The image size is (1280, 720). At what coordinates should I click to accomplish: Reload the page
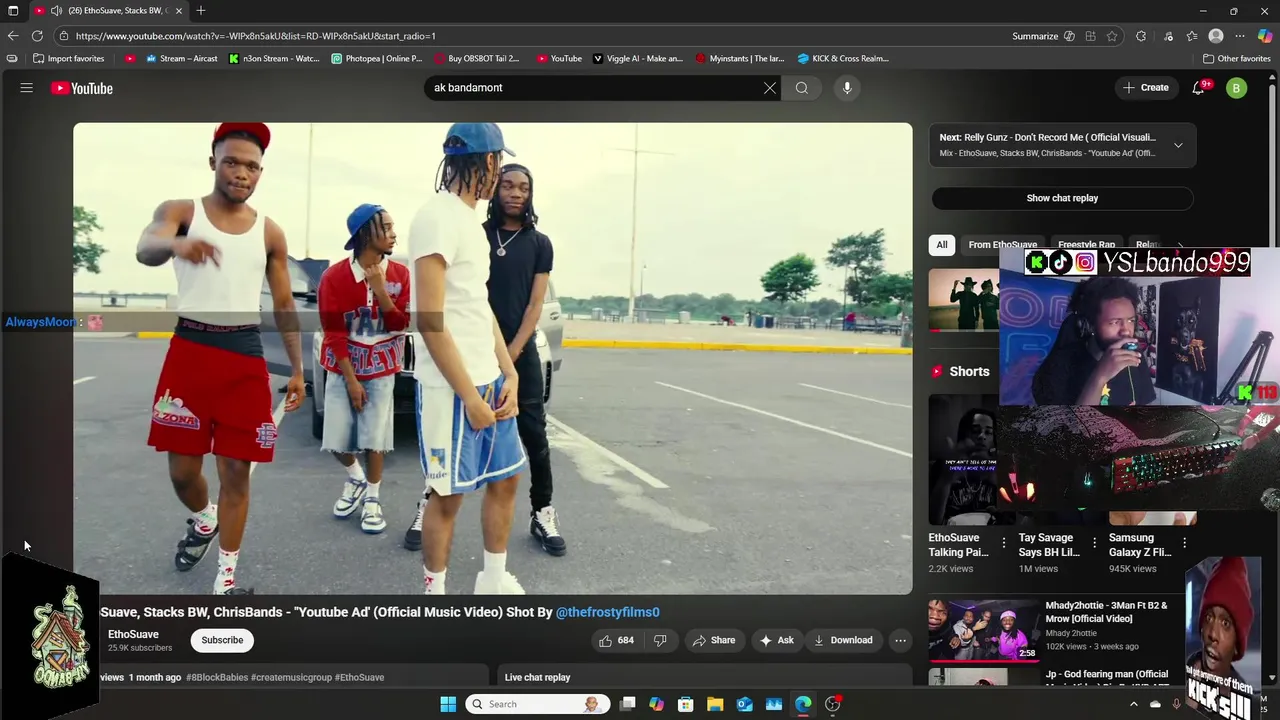pyautogui.click(x=37, y=36)
